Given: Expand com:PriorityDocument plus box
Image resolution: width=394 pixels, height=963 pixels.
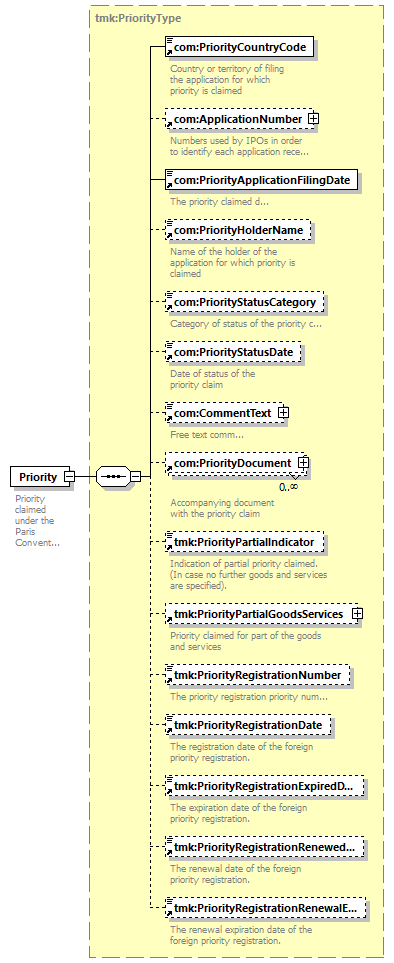Looking at the screenshot, I should click(303, 462).
